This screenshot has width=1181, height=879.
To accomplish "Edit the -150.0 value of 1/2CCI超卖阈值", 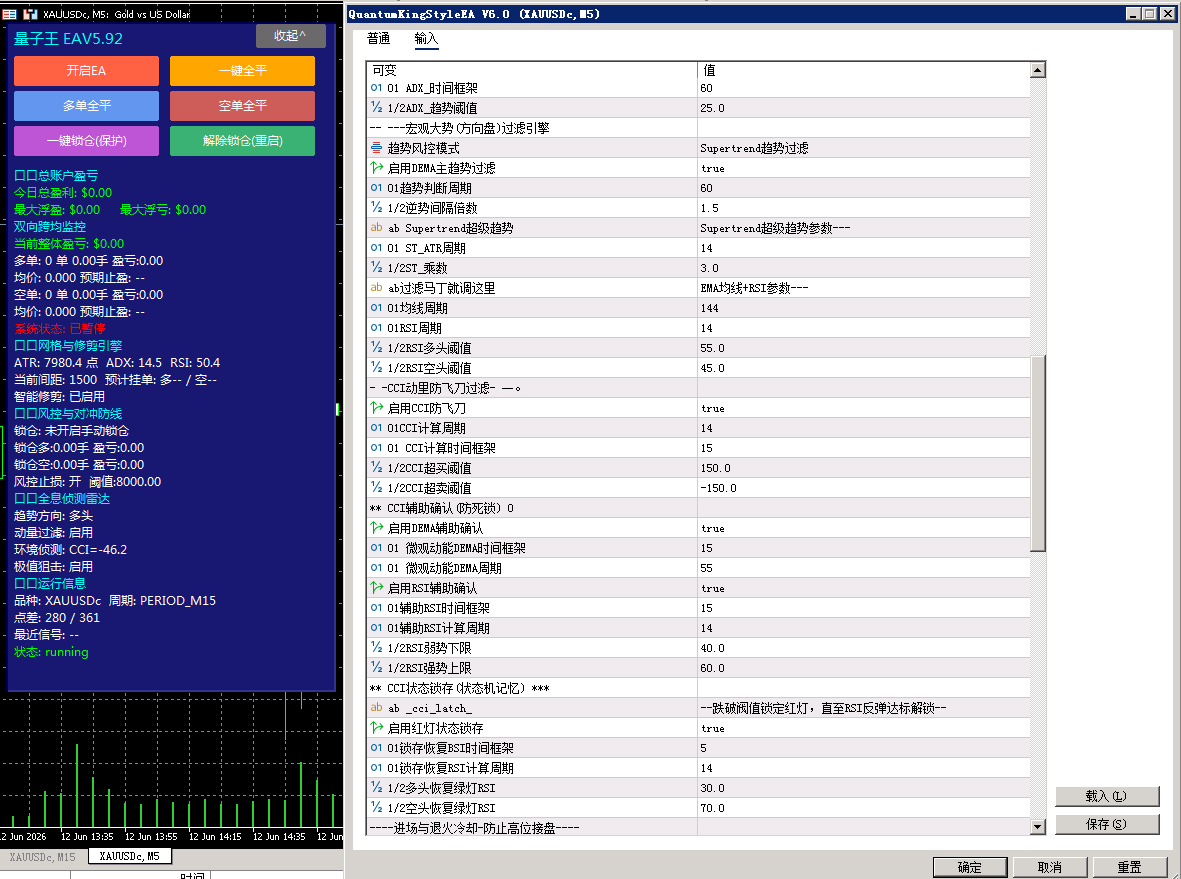I will pos(719,488).
